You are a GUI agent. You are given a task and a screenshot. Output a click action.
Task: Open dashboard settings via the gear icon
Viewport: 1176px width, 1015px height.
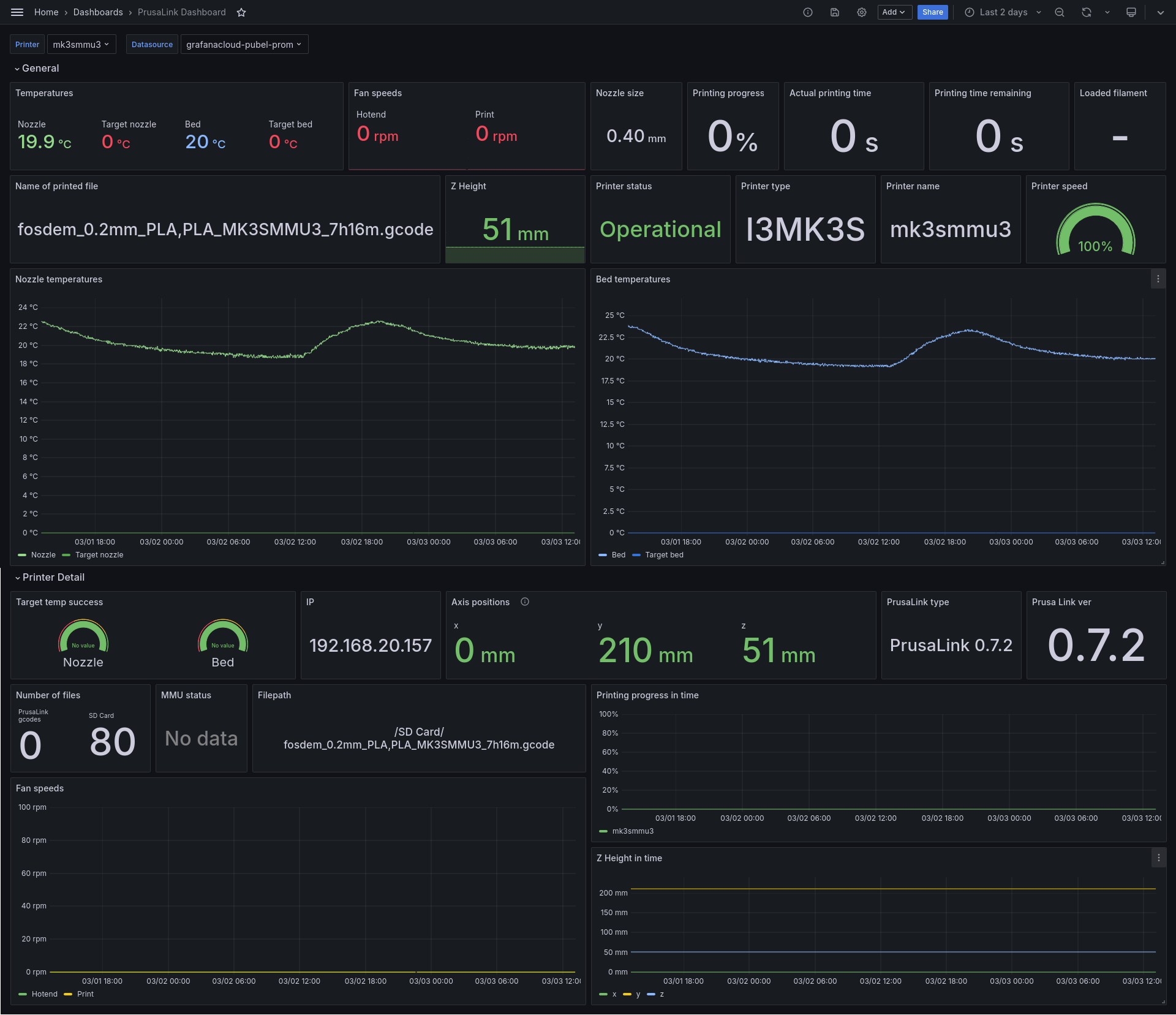[861, 12]
